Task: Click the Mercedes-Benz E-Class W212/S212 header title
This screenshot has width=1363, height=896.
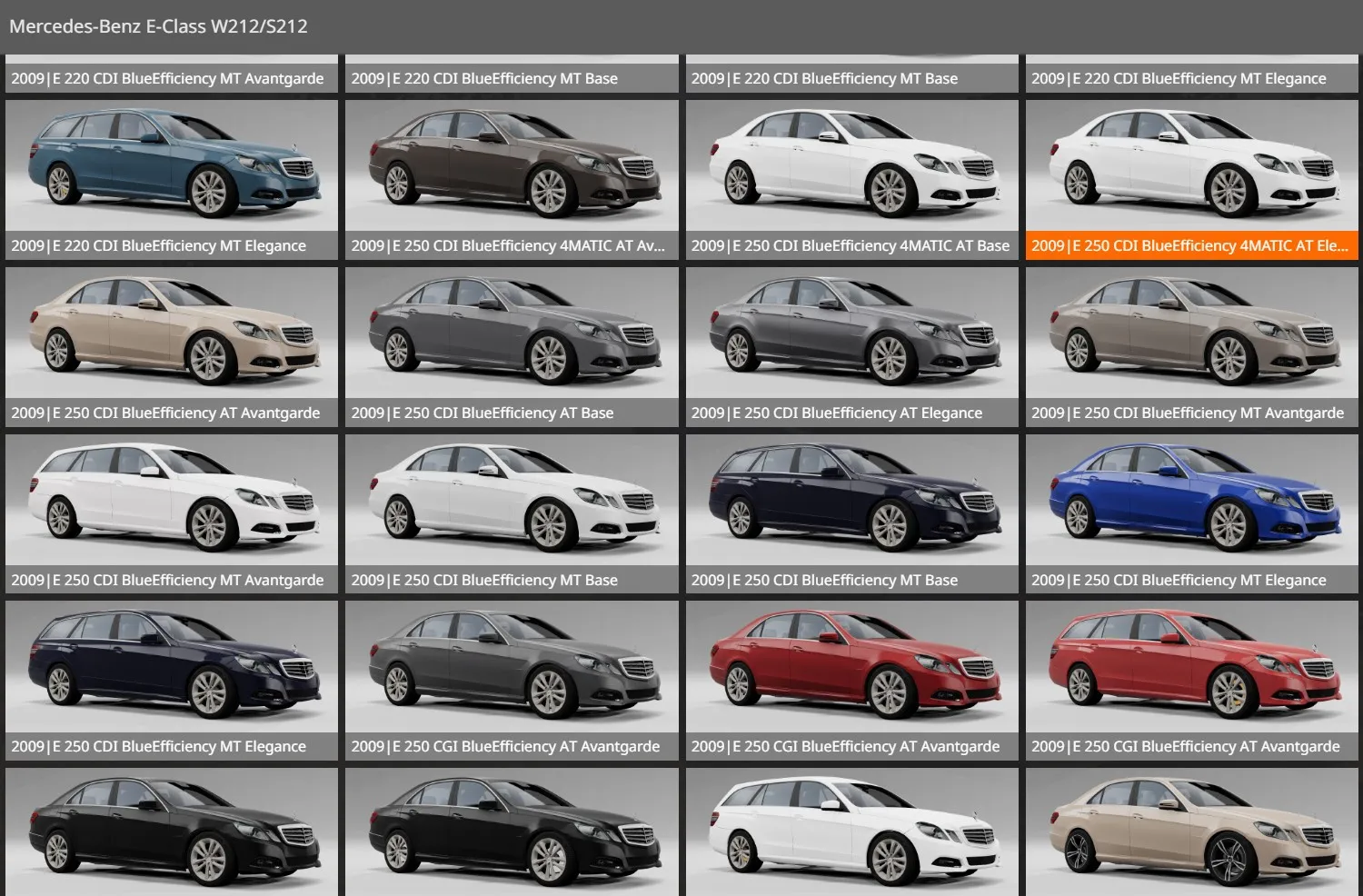Action: coord(158,26)
